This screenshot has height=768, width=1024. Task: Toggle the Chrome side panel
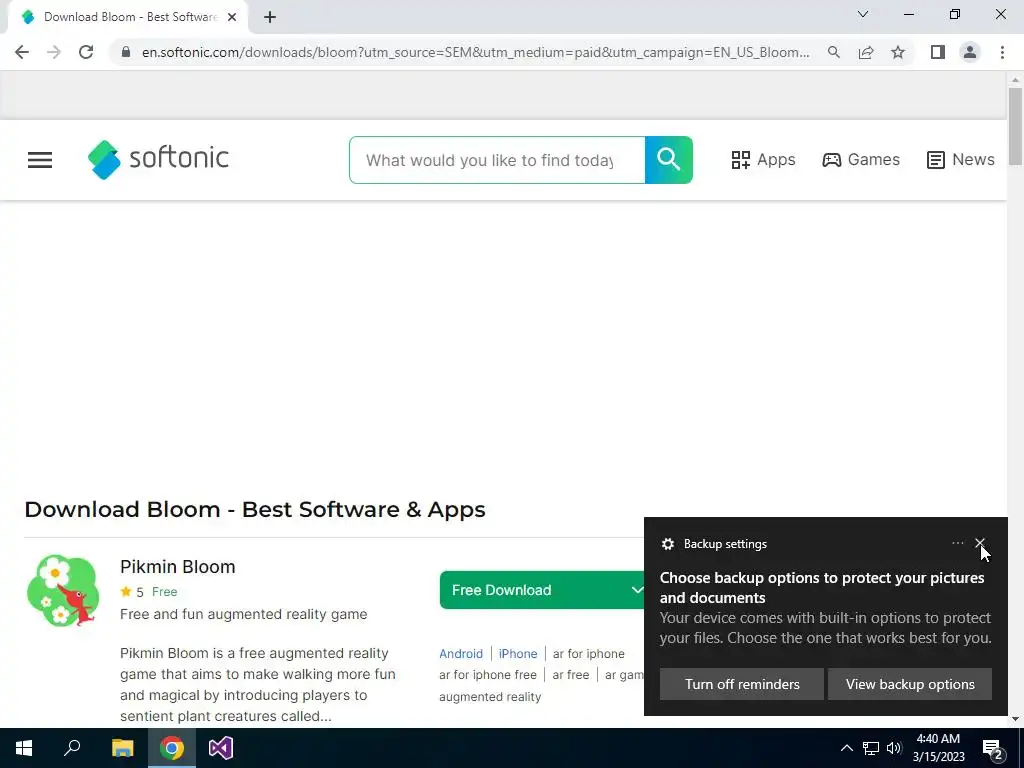(x=938, y=52)
